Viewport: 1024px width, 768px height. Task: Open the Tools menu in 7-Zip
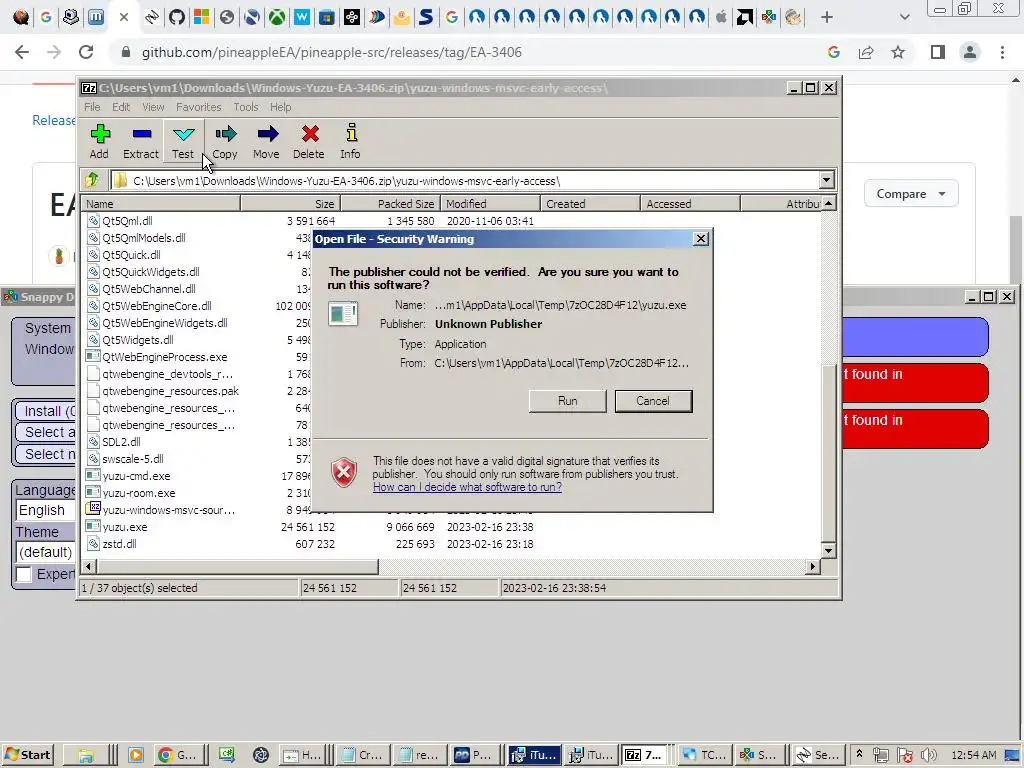(x=246, y=107)
